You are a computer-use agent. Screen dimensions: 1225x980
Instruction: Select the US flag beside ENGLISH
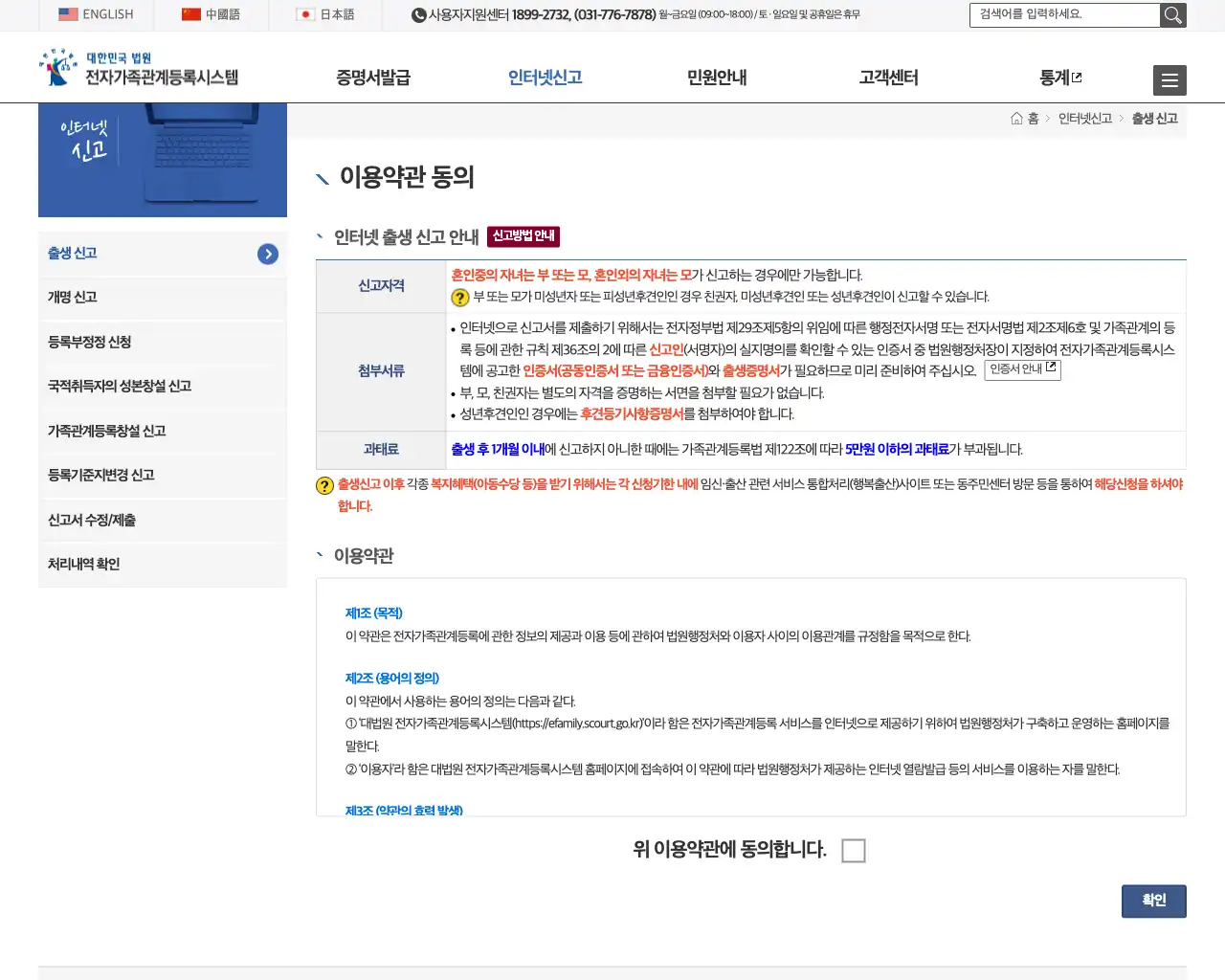click(x=67, y=13)
